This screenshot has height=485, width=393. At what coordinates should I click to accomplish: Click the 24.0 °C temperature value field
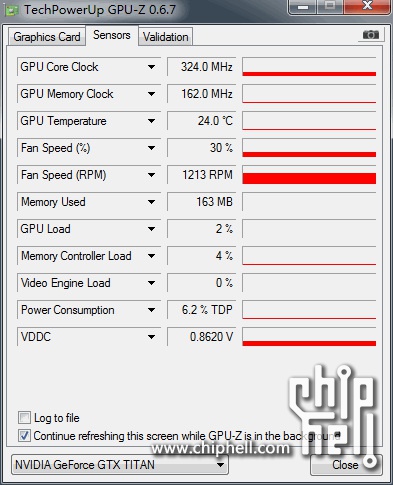tap(201, 121)
